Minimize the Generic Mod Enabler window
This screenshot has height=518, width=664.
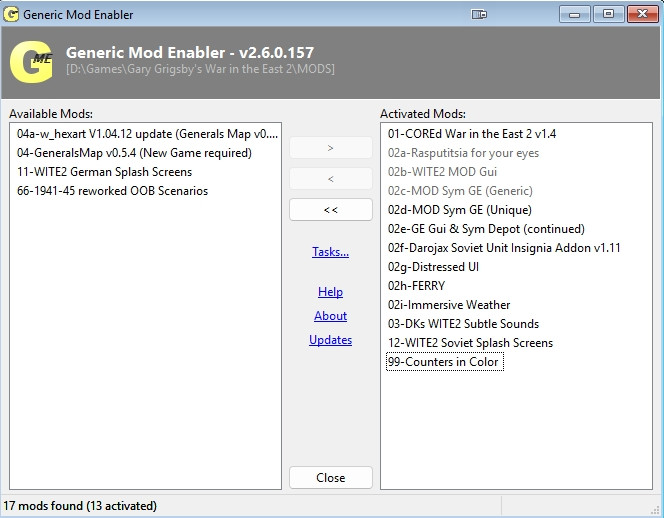pos(574,14)
